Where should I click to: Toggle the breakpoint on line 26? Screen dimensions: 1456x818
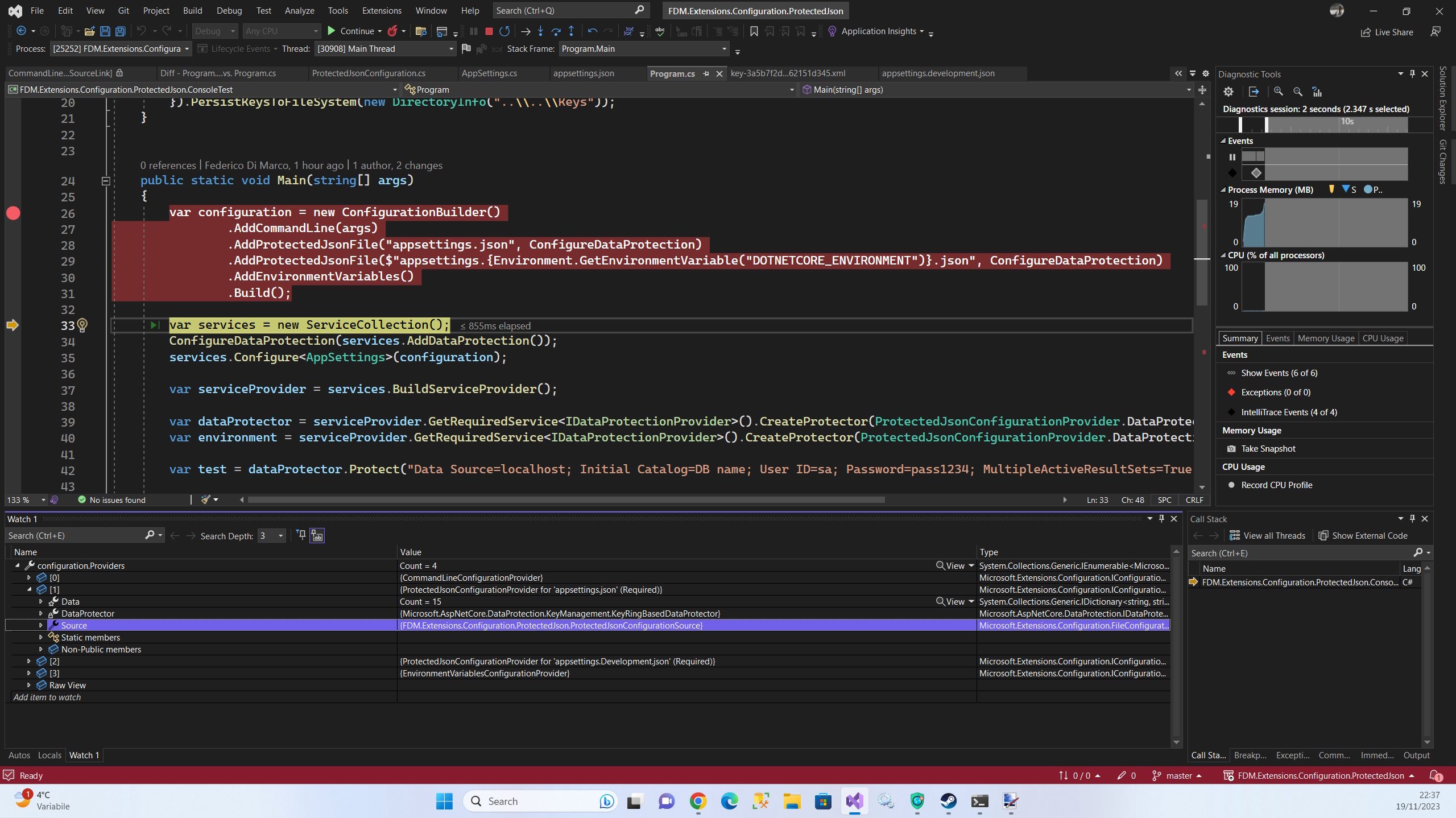tap(13, 213)
